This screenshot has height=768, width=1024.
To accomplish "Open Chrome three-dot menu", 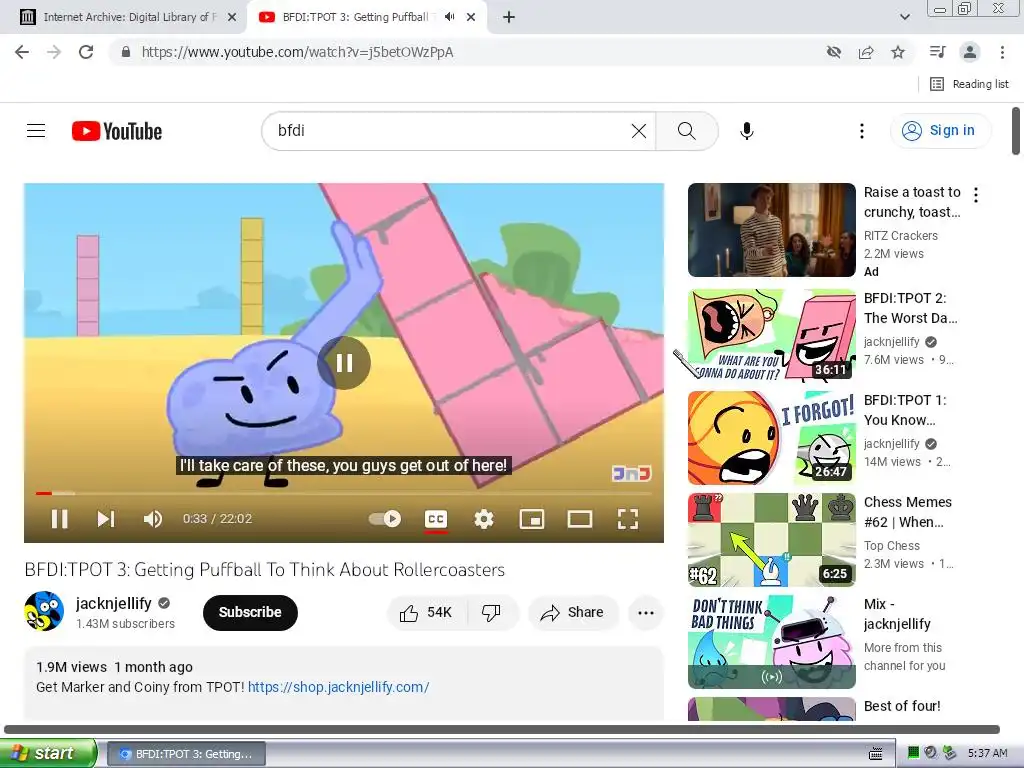I will coord(1002,52).
